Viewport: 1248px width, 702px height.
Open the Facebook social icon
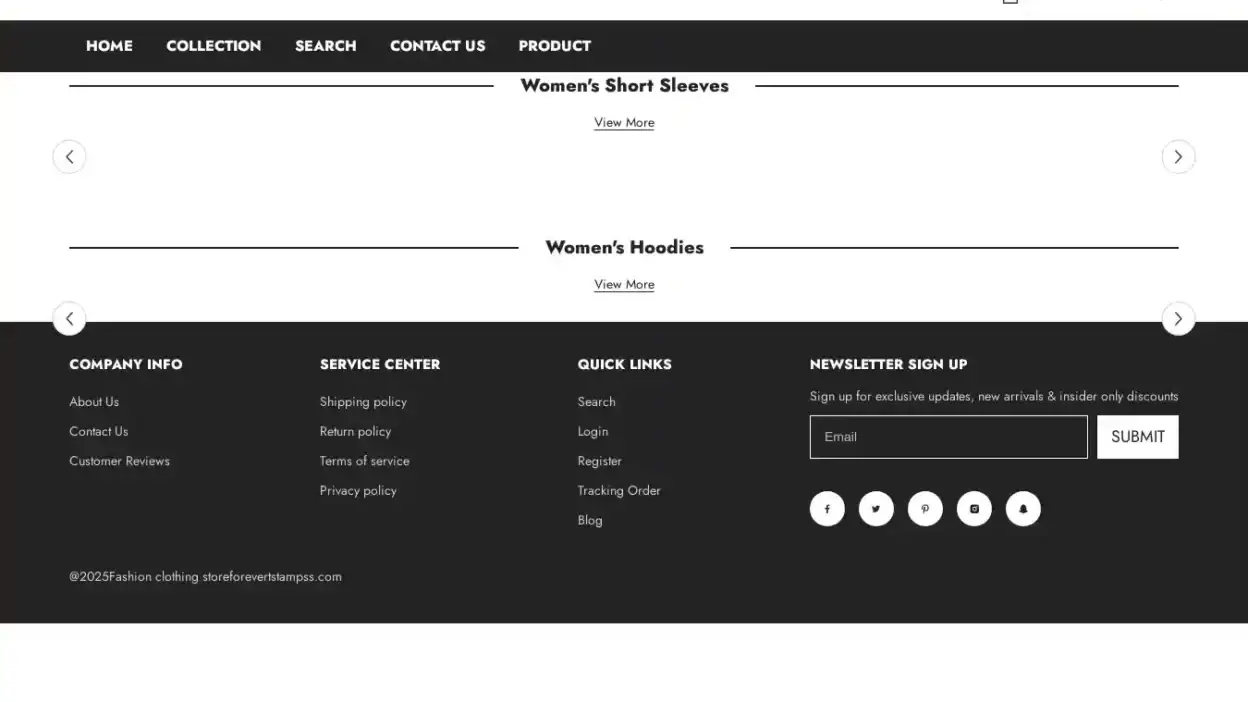[x=827, y=508]
